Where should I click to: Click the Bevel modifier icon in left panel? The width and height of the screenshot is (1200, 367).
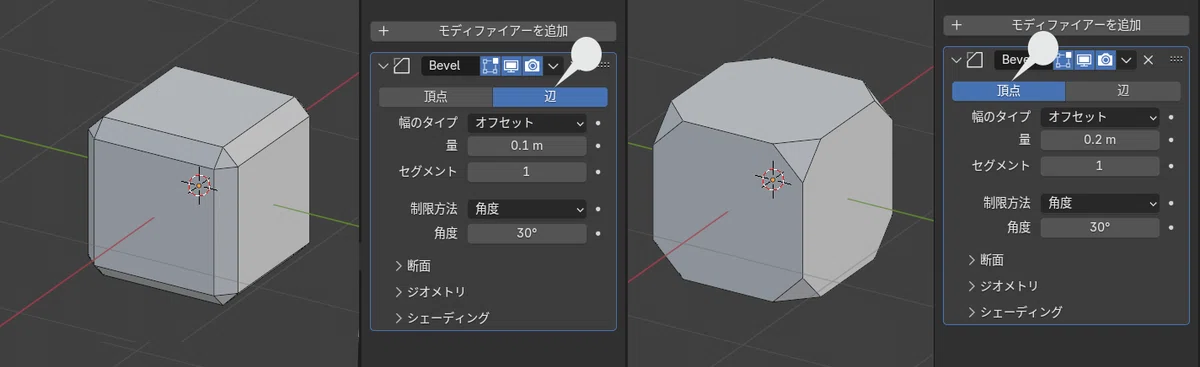(x=402, y=66)
